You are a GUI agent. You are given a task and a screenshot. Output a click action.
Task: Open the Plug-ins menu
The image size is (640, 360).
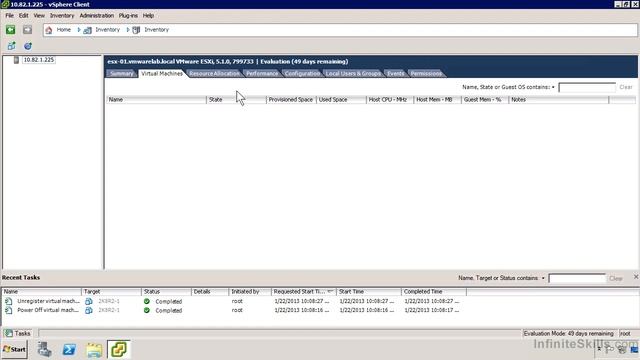coord(128,16)
